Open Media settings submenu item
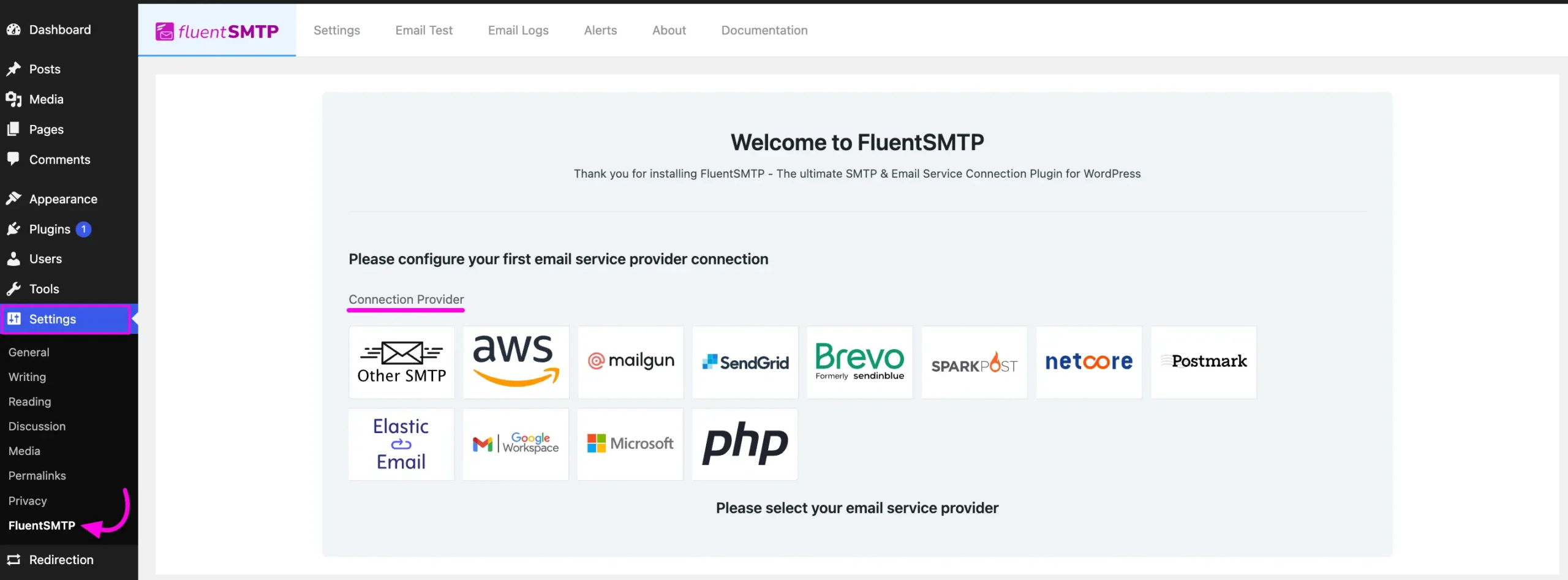This screenshot has height=580, width=1568. point(24,451)
